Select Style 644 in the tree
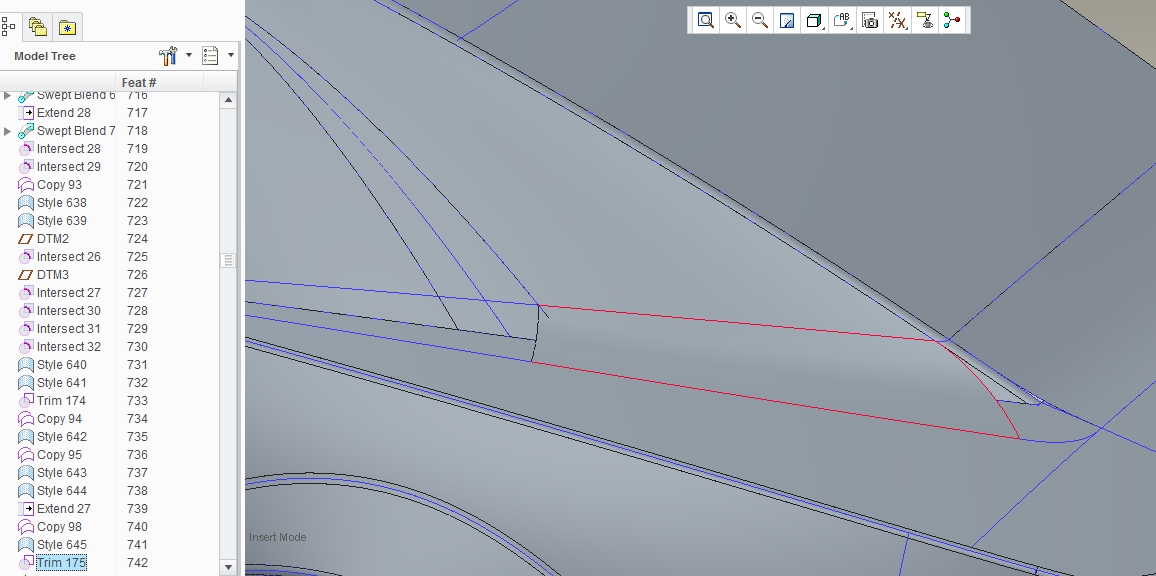The width and height of the screenshot is (1156, 576). 61,490
